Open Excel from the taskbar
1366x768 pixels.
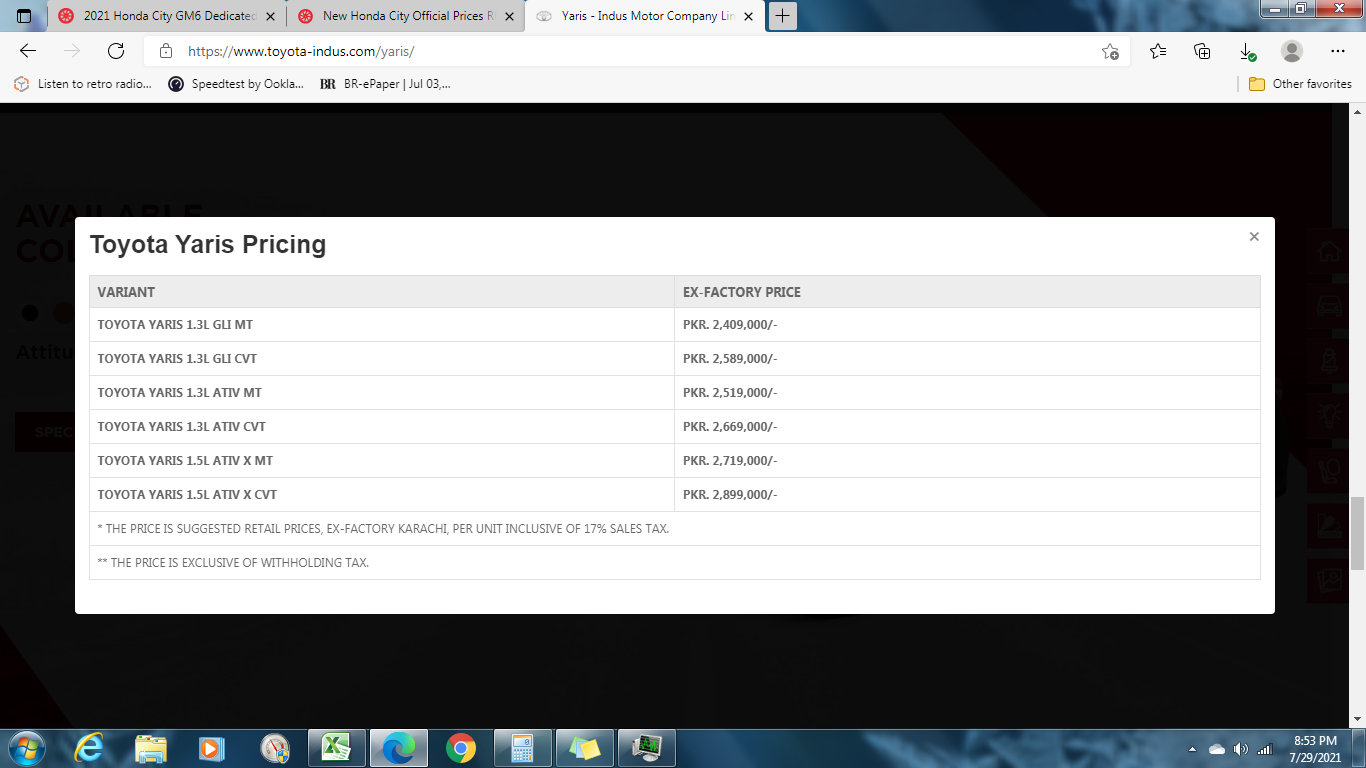336,748
